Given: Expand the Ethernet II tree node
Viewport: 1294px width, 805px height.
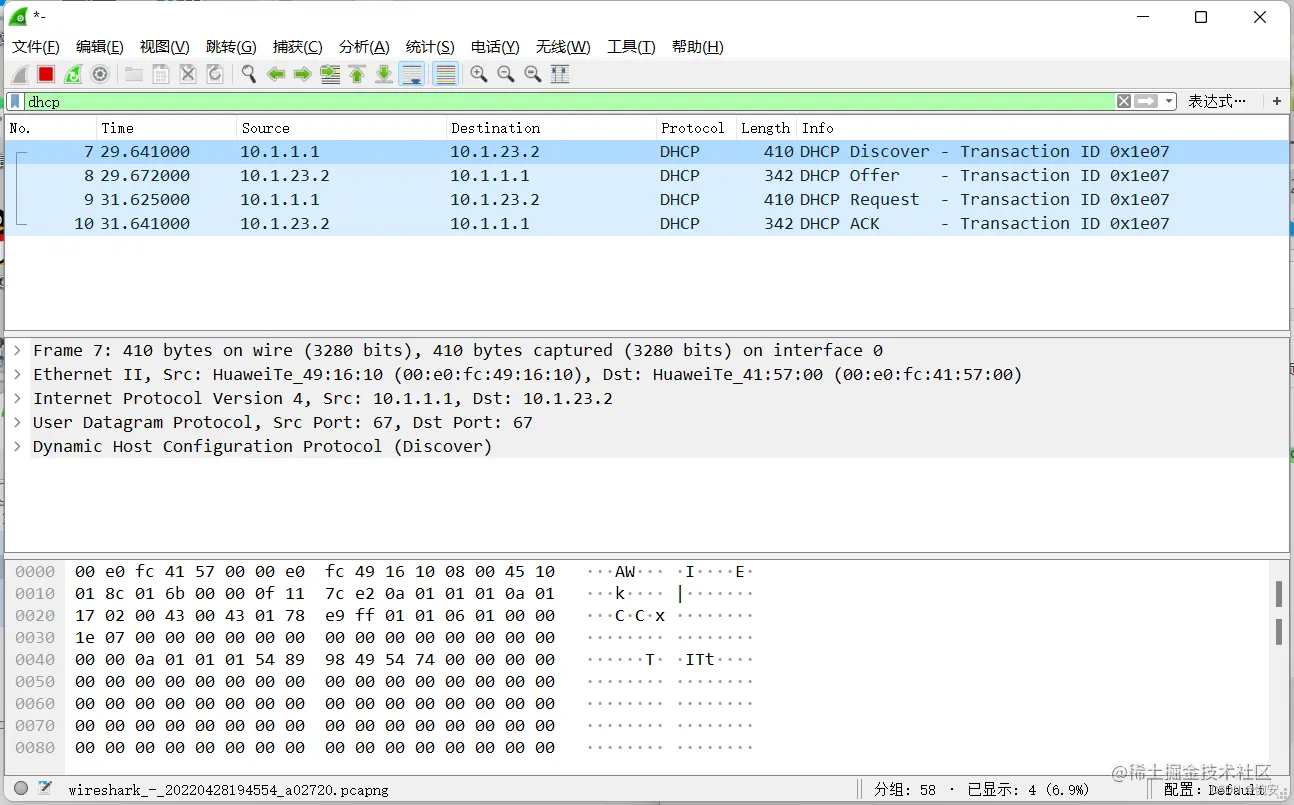Looking at the screenshot, I should 17,374.
